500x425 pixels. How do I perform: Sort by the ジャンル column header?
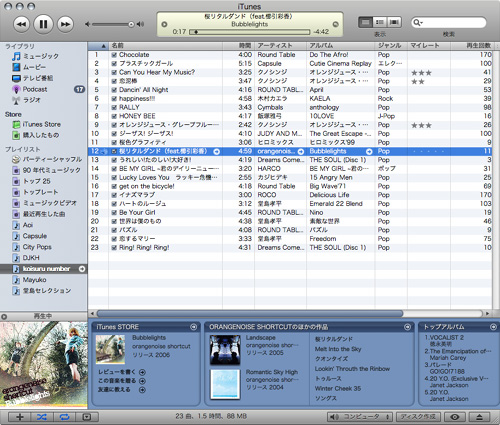pos(391,46)
